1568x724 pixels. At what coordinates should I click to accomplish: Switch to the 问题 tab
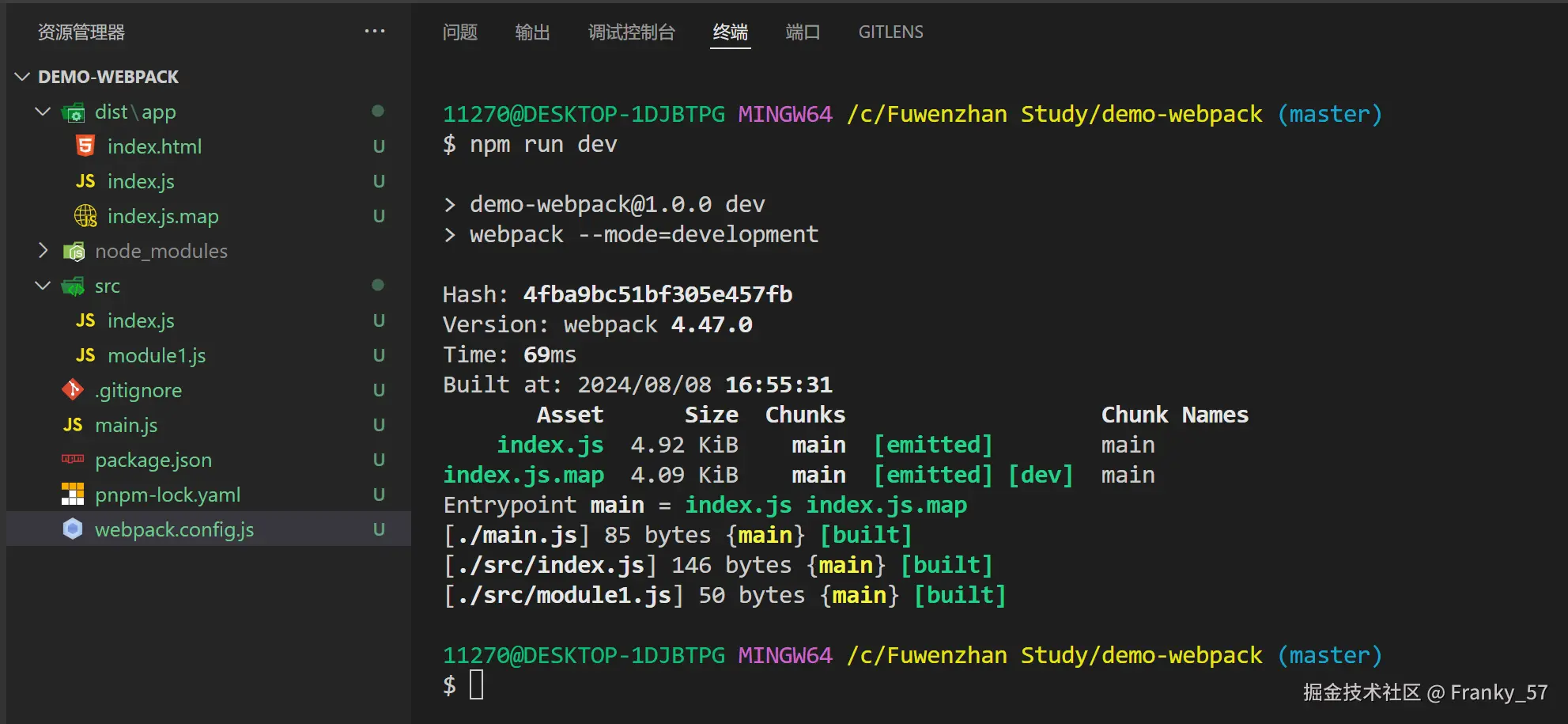pos(460,32)
